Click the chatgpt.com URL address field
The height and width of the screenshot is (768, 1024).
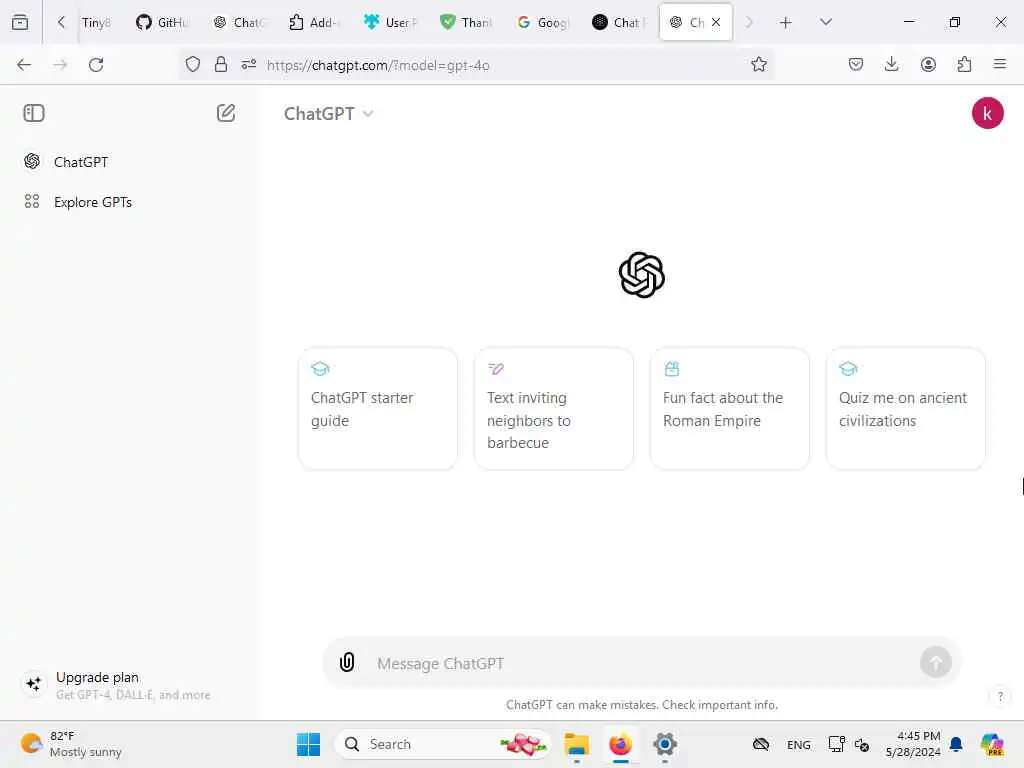pyautogui.click(x=503, y=65)
